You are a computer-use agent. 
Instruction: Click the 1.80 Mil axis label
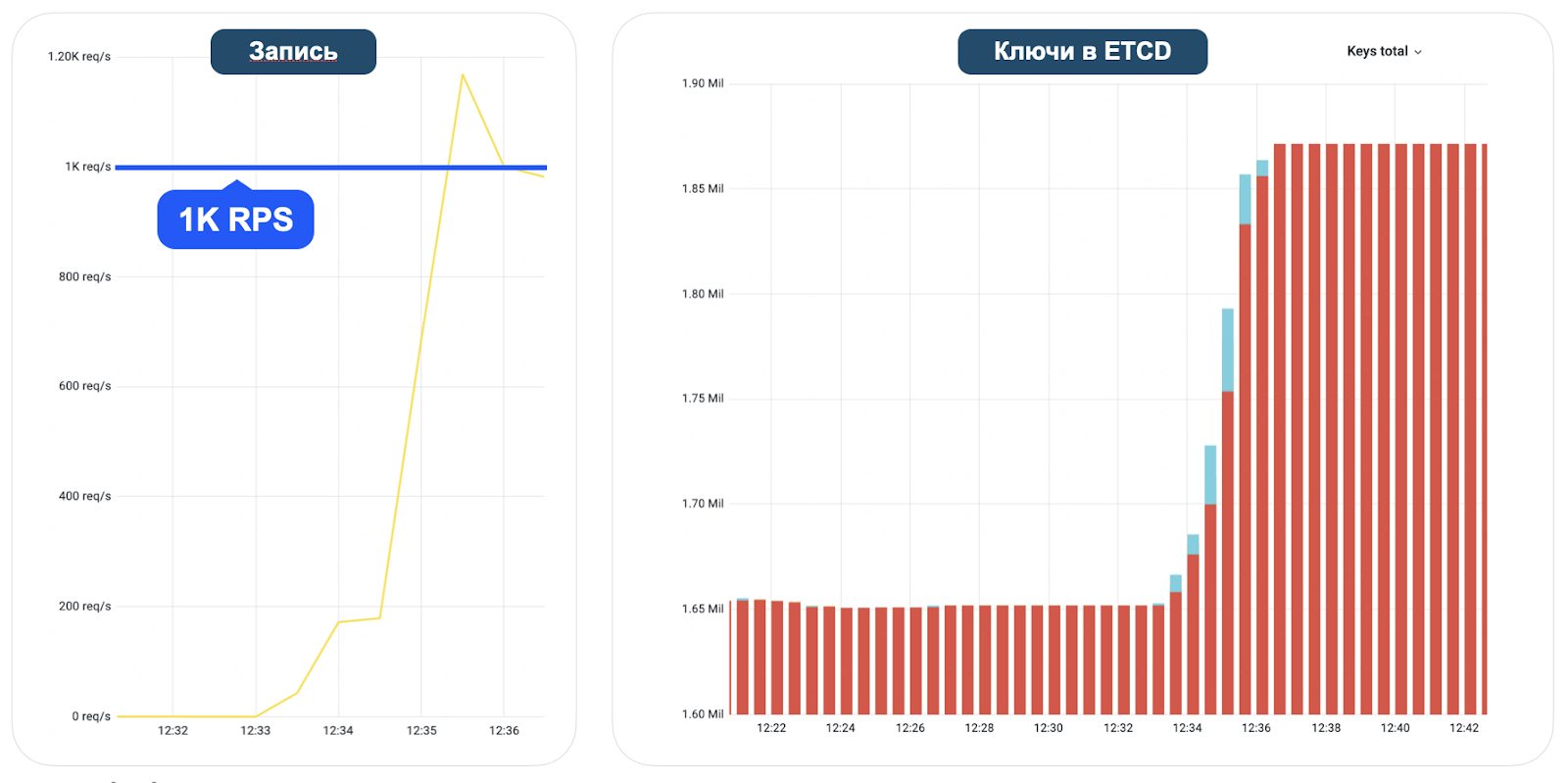point(703,294)
